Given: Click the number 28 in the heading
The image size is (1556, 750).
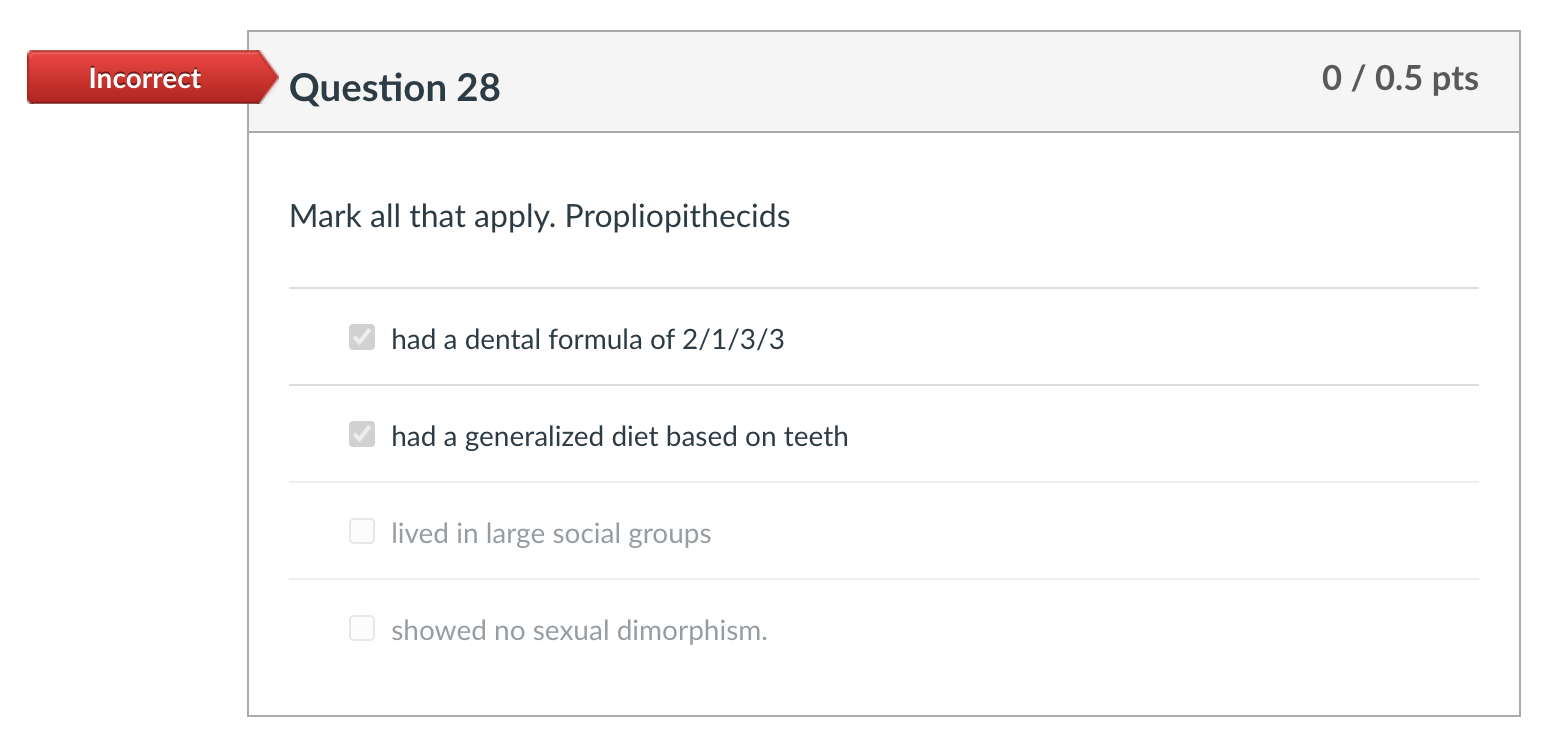Looking at the screenshot, I should coord(478,88).
